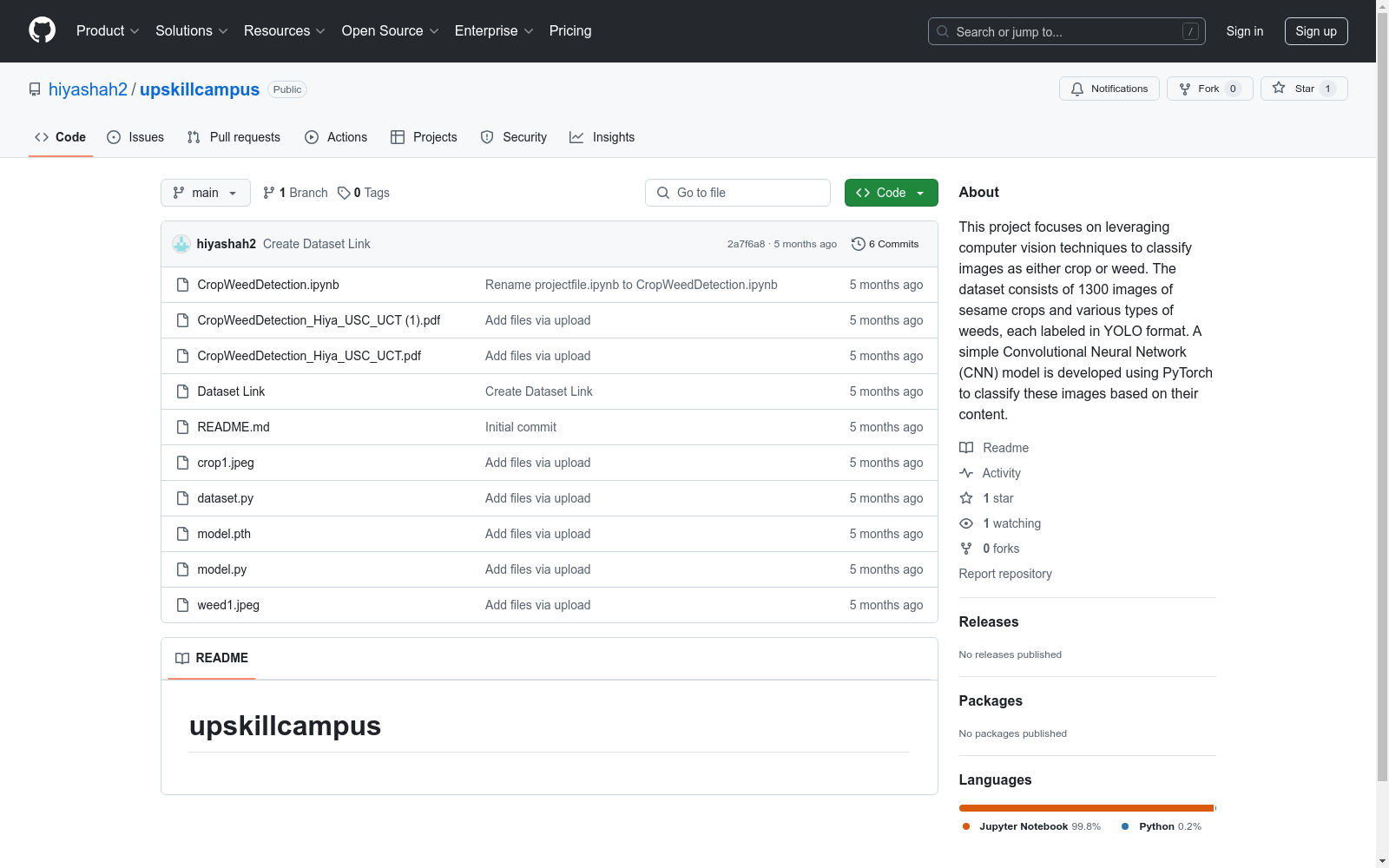Switch to the Insights tab
Screen dimensions: 1389x868
coord(602,137)
